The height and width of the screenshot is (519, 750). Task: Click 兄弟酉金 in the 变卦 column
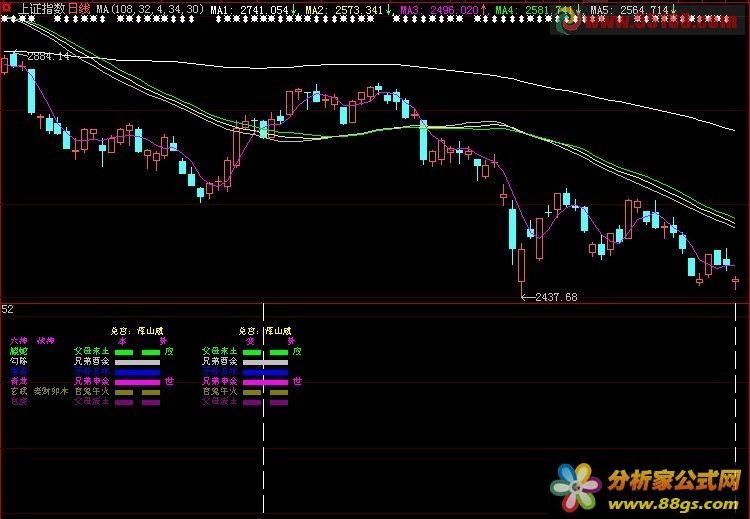pyautogui.click(x=220, y=361)
